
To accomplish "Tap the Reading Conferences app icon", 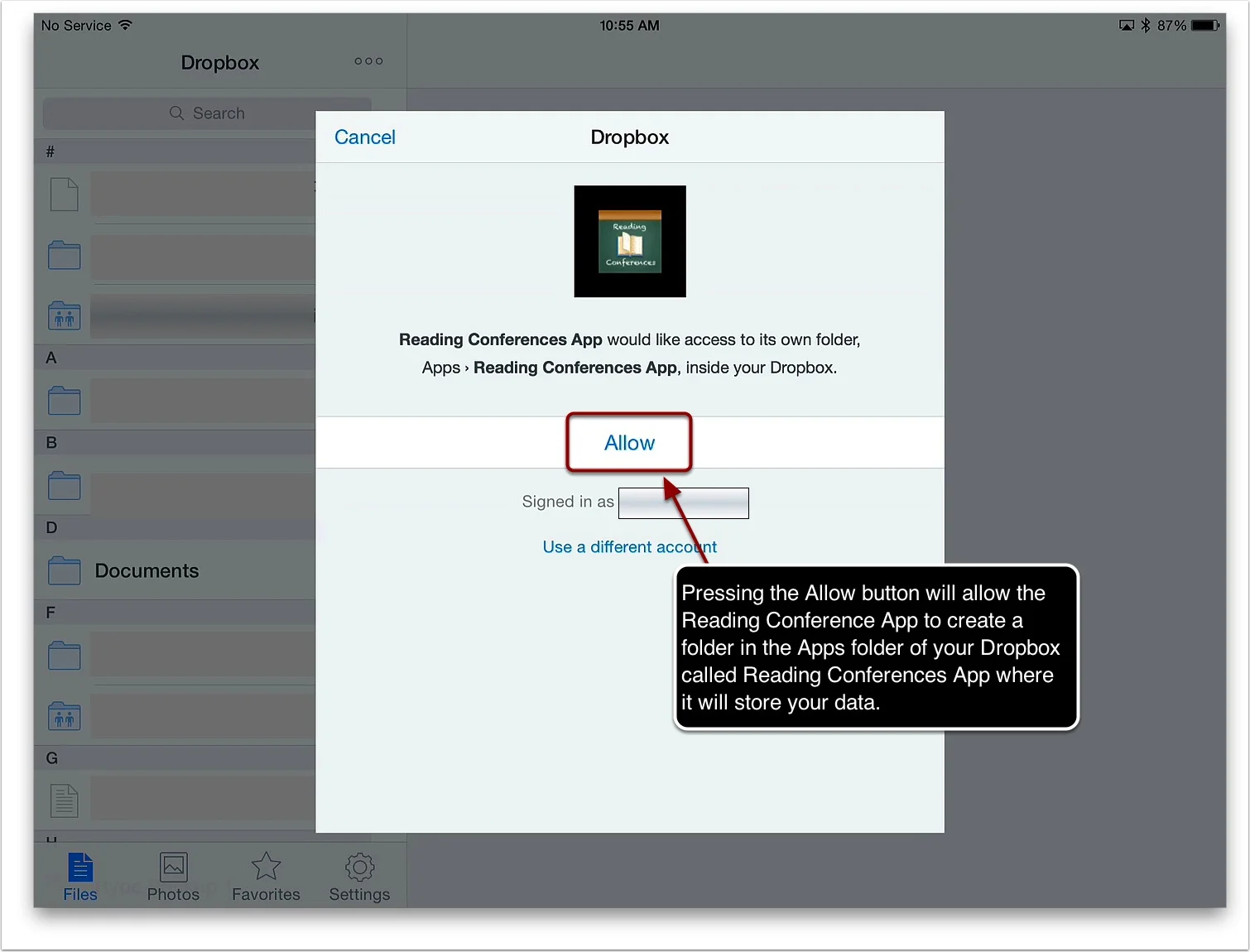I will [630, 241].
